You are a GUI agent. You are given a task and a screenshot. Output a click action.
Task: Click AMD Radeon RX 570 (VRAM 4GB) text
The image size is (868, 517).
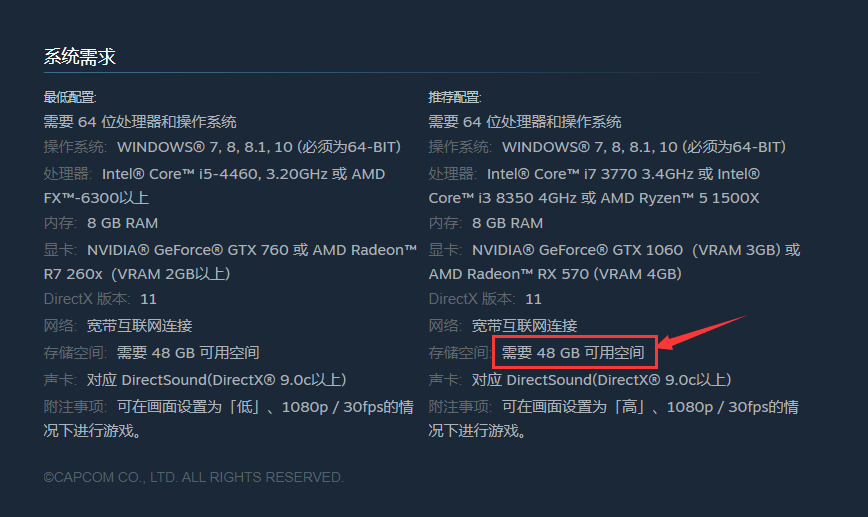[x=555, y=274]
